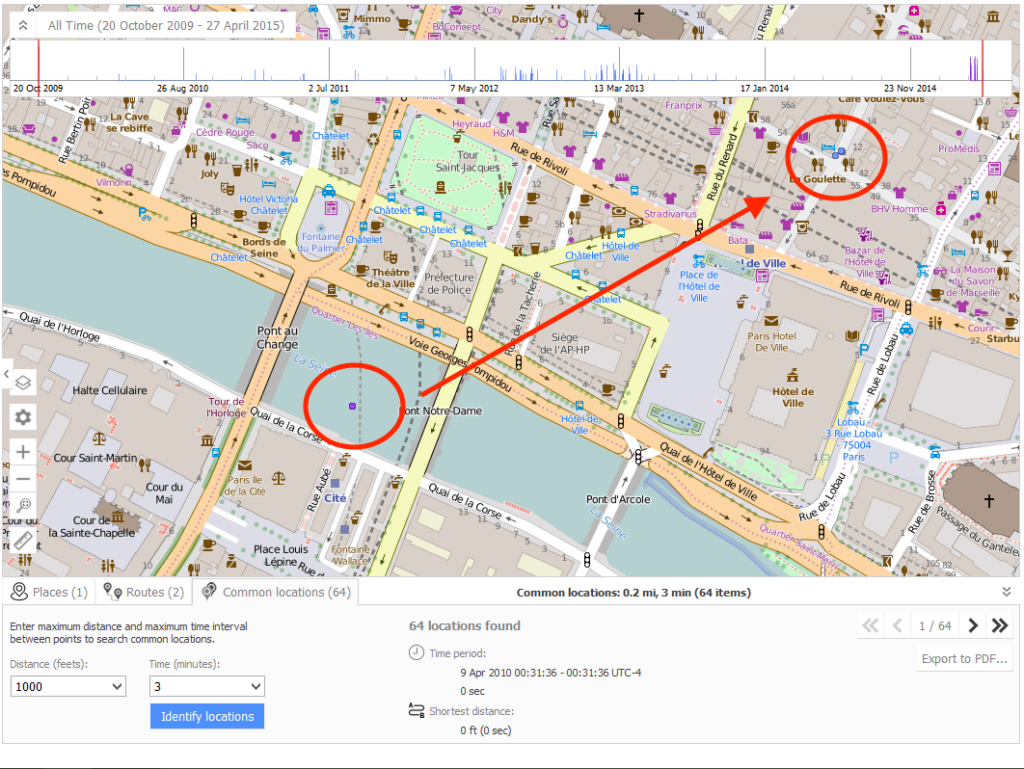Click the Théâtre de la Ville label

(x=391, y=277)
